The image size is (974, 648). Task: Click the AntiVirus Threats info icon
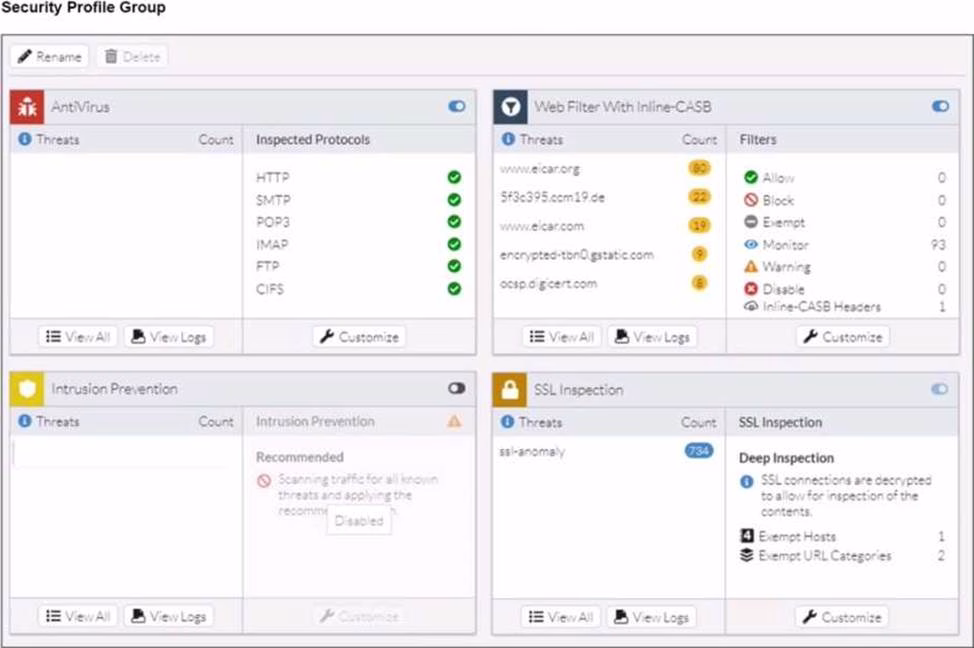pyautogui.click(x=25, y=139)
